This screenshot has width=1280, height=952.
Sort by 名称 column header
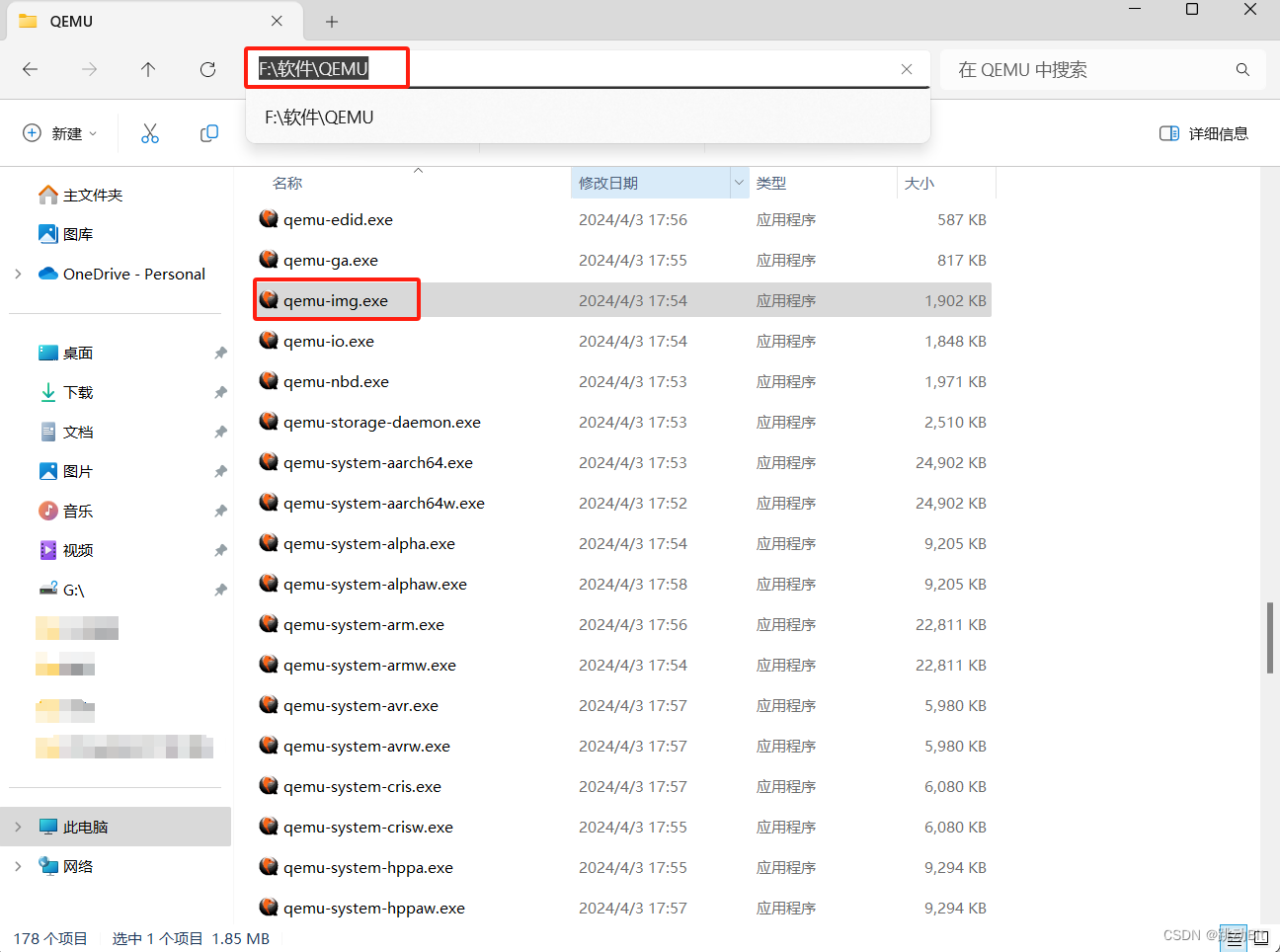287,184
